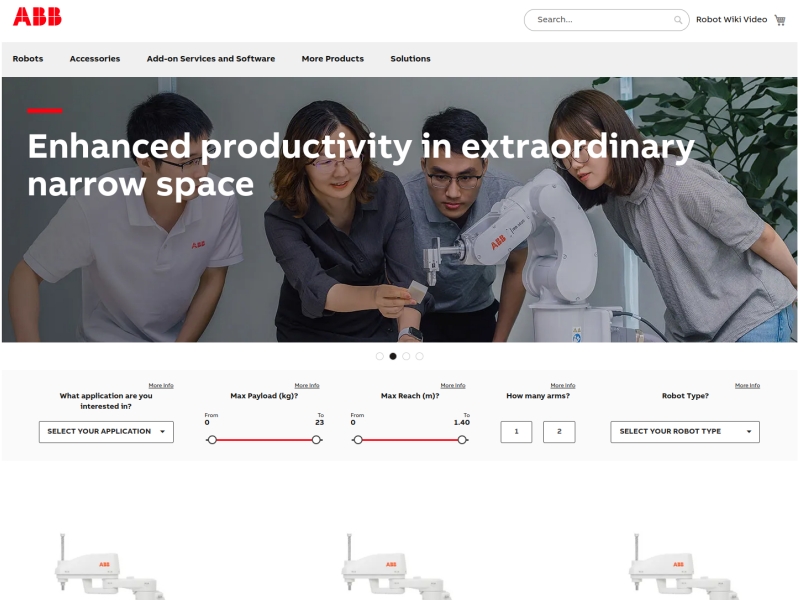Click More Info above Max Payload
The width and height of the screenshot is (800, 600).
coord(307,385)
